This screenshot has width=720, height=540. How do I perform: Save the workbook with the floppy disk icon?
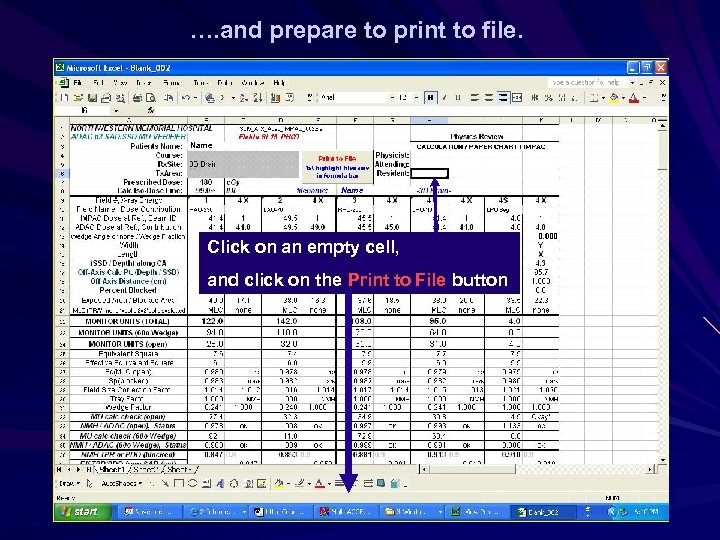point(92,97)
